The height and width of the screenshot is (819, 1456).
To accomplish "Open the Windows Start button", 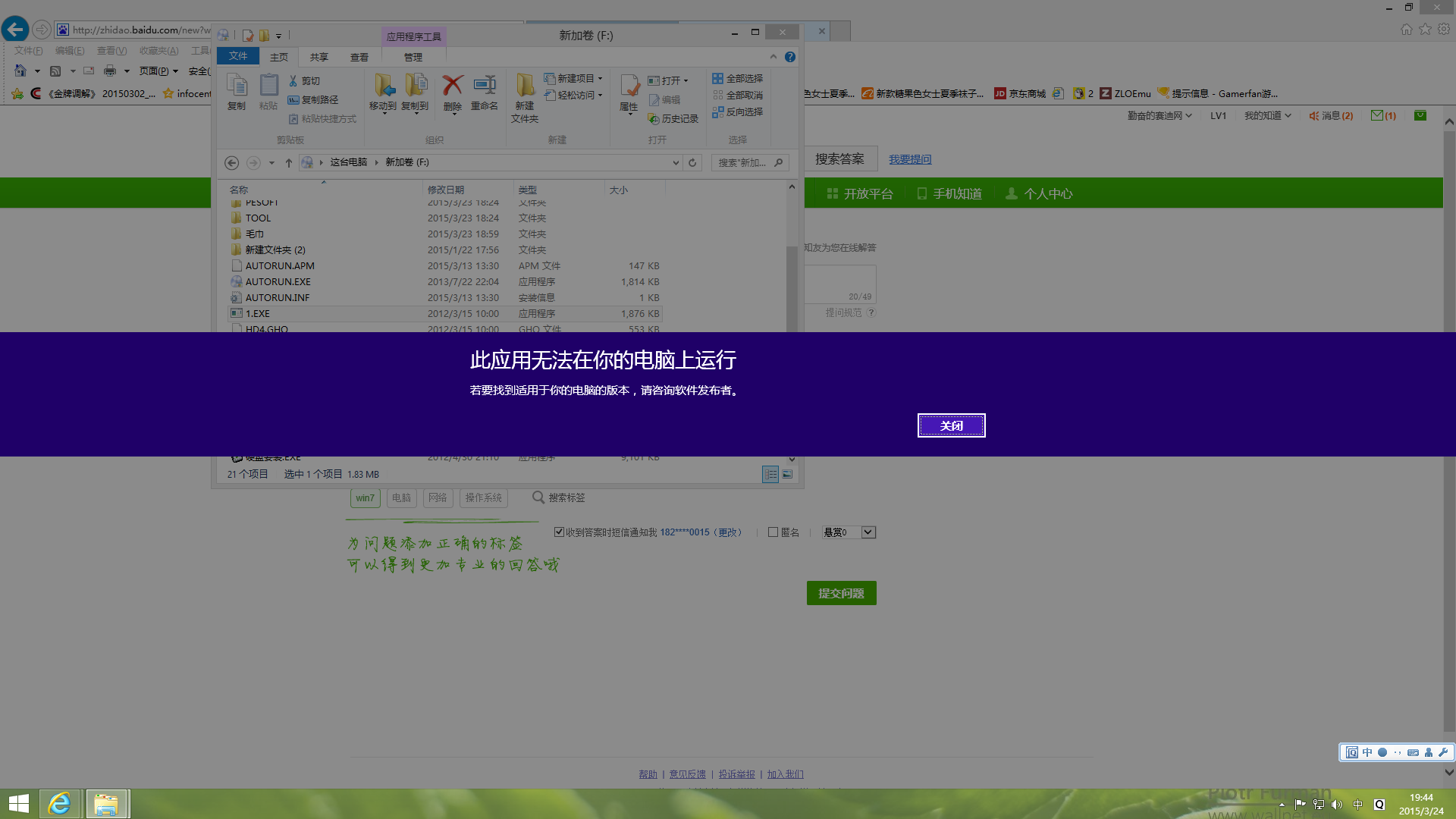I will point(19,804).
